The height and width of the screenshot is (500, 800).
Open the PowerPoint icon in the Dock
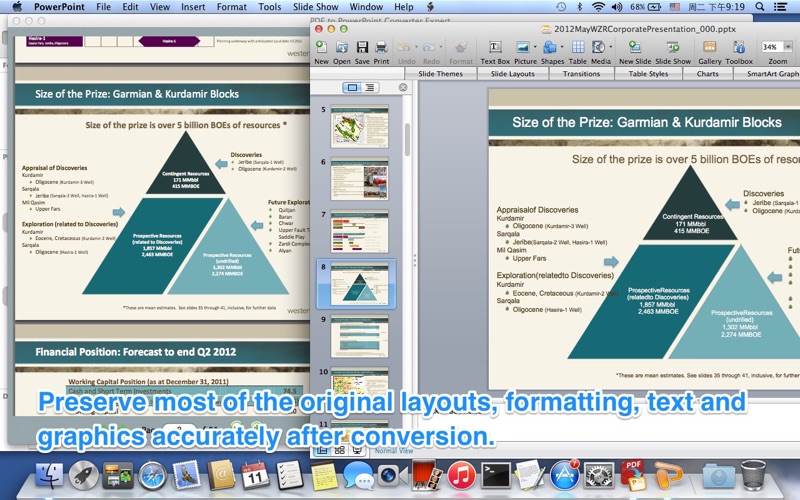(x=668, y=476)
